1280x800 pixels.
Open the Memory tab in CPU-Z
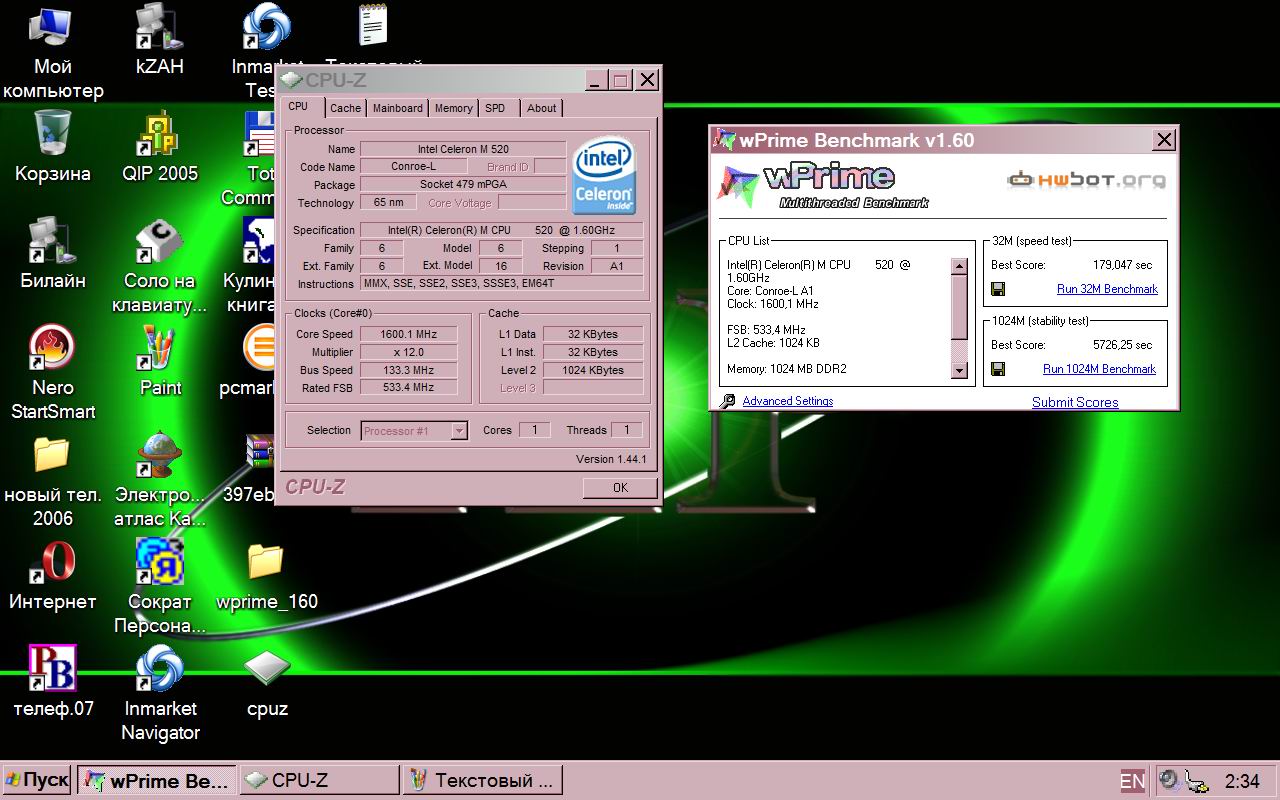click(x=453, y=108)
